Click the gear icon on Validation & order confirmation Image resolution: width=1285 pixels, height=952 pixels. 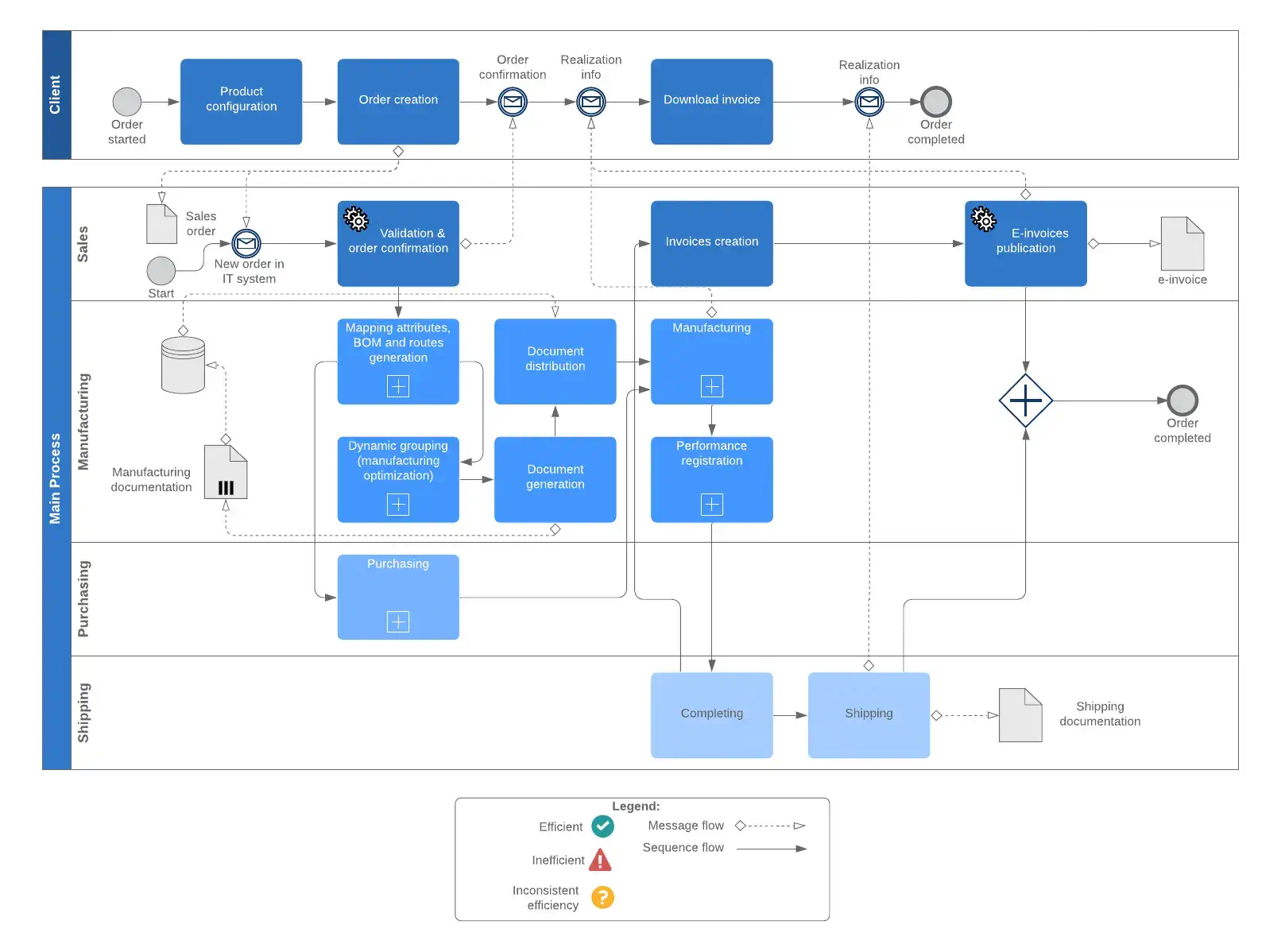pyautogui.click(x=355, y=219)
